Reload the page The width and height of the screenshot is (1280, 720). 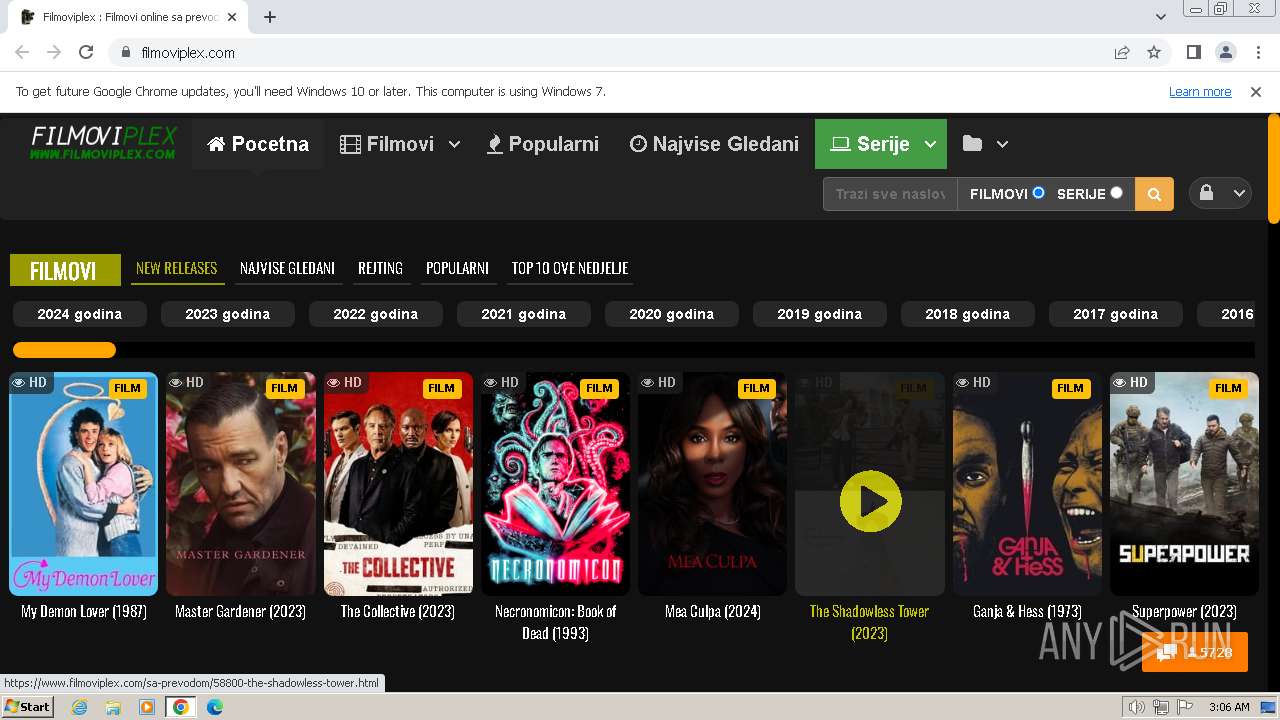86,53
